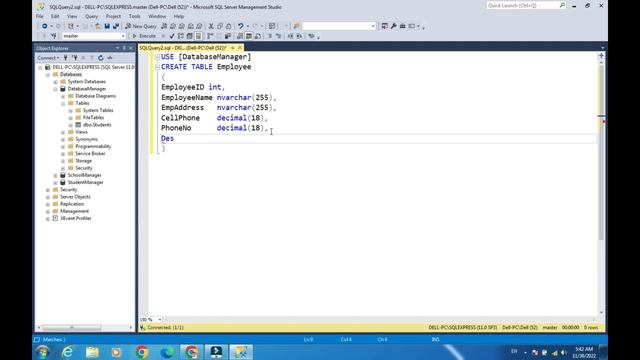Select the XEvent Profiler item

(76, 218)
